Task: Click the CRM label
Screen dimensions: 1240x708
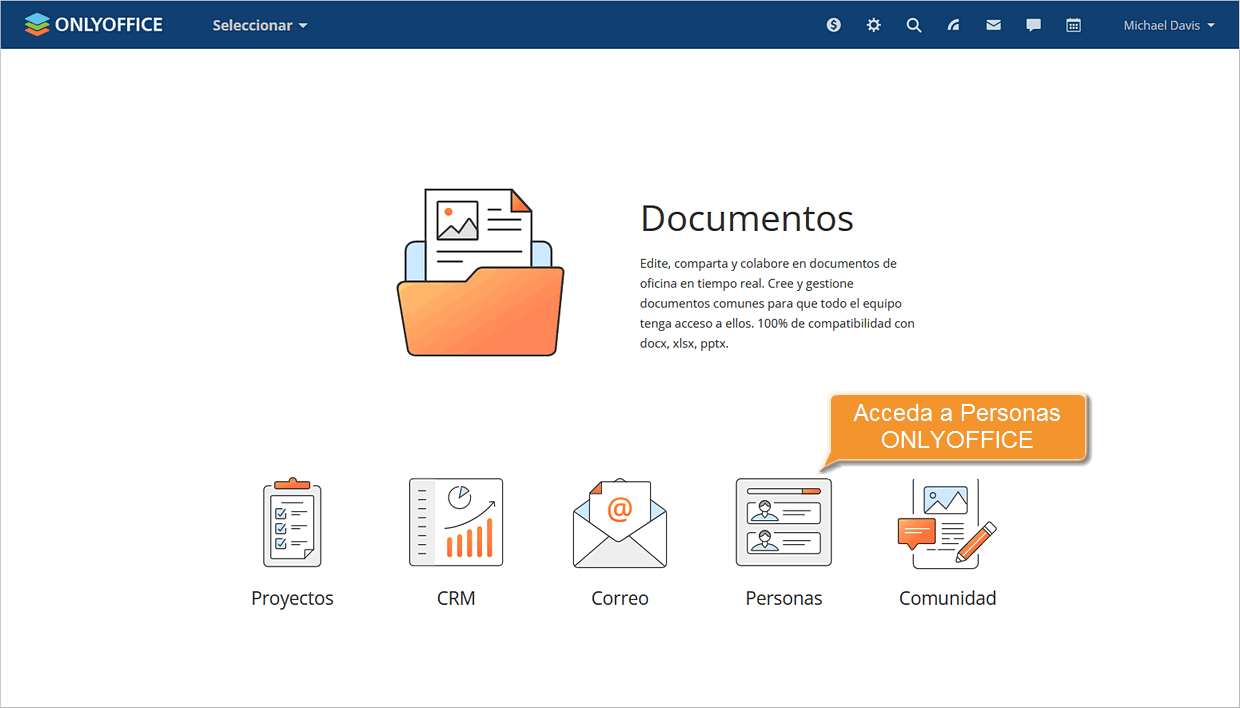Action: [x=456, y=598]
